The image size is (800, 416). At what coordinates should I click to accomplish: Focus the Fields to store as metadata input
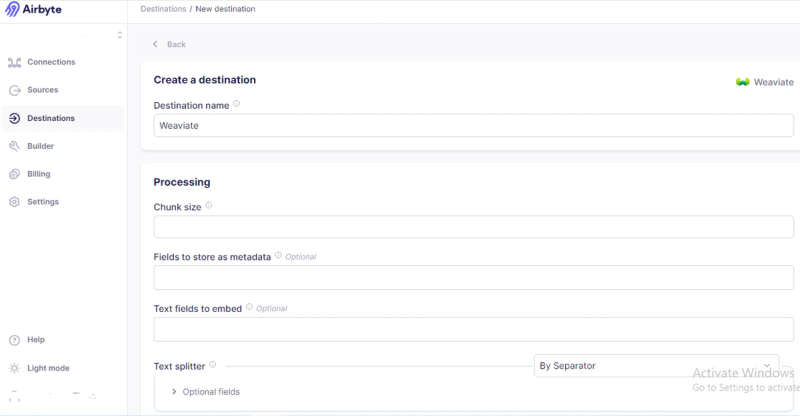(x=473, y=278)
